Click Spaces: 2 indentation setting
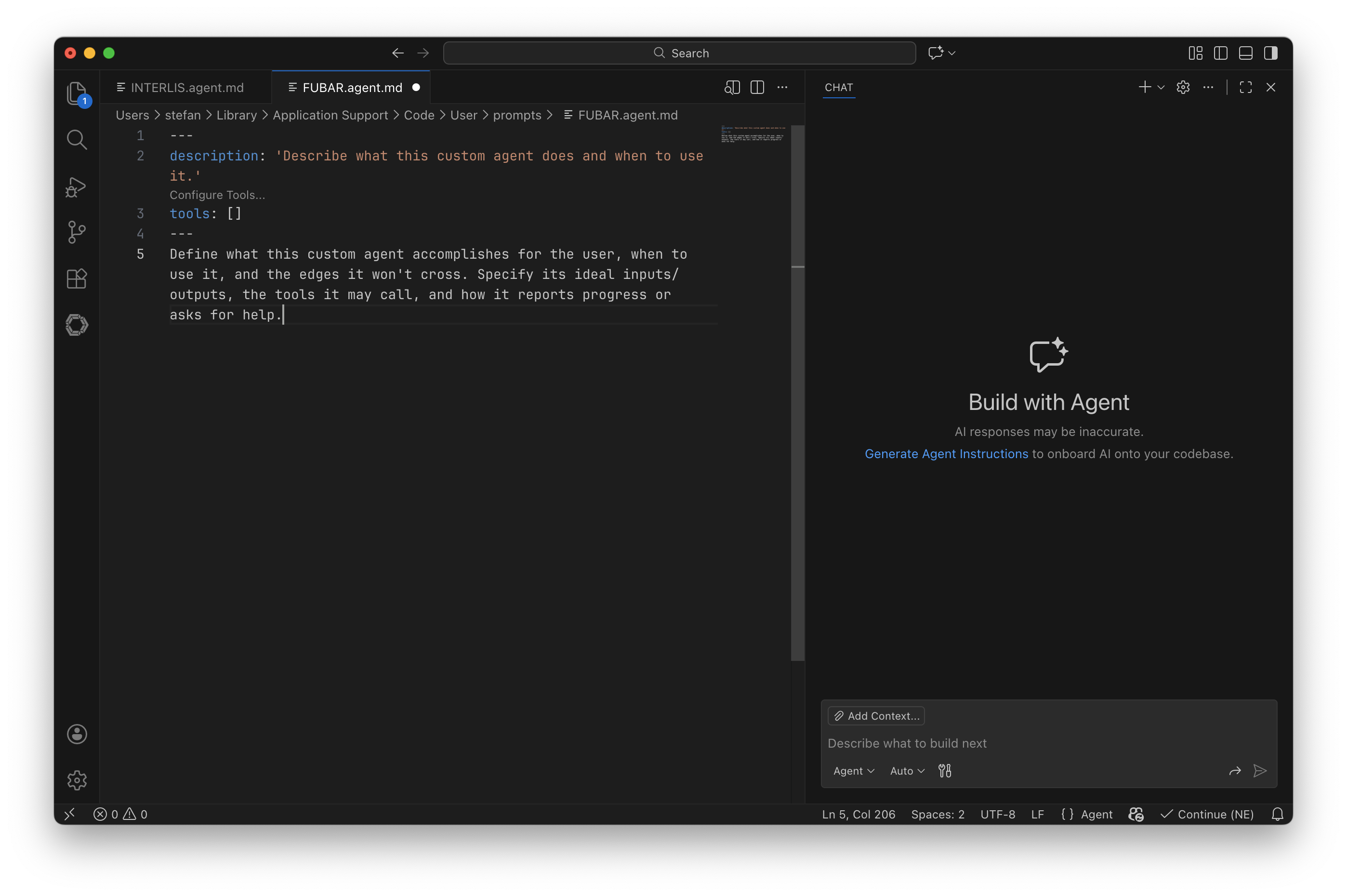Viewport: 1347px width, 896px height. point(938,814)
